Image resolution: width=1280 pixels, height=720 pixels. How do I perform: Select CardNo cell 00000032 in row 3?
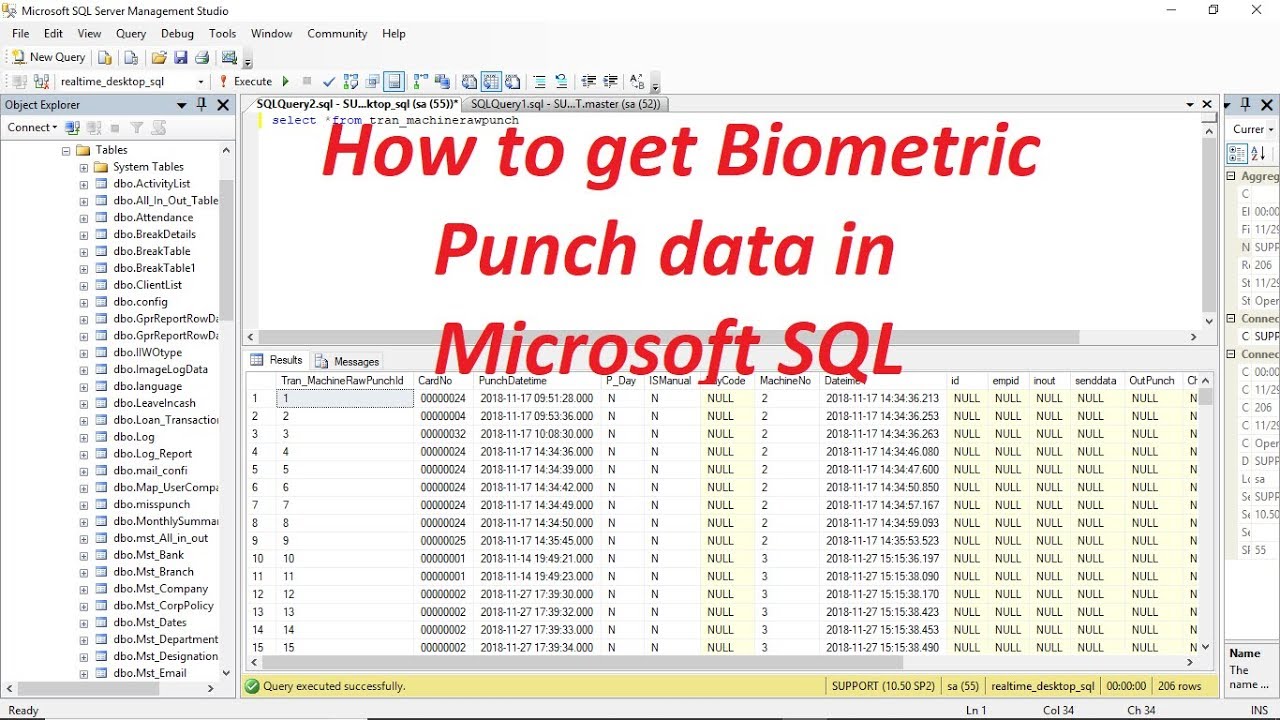click(x=443, y=434)
